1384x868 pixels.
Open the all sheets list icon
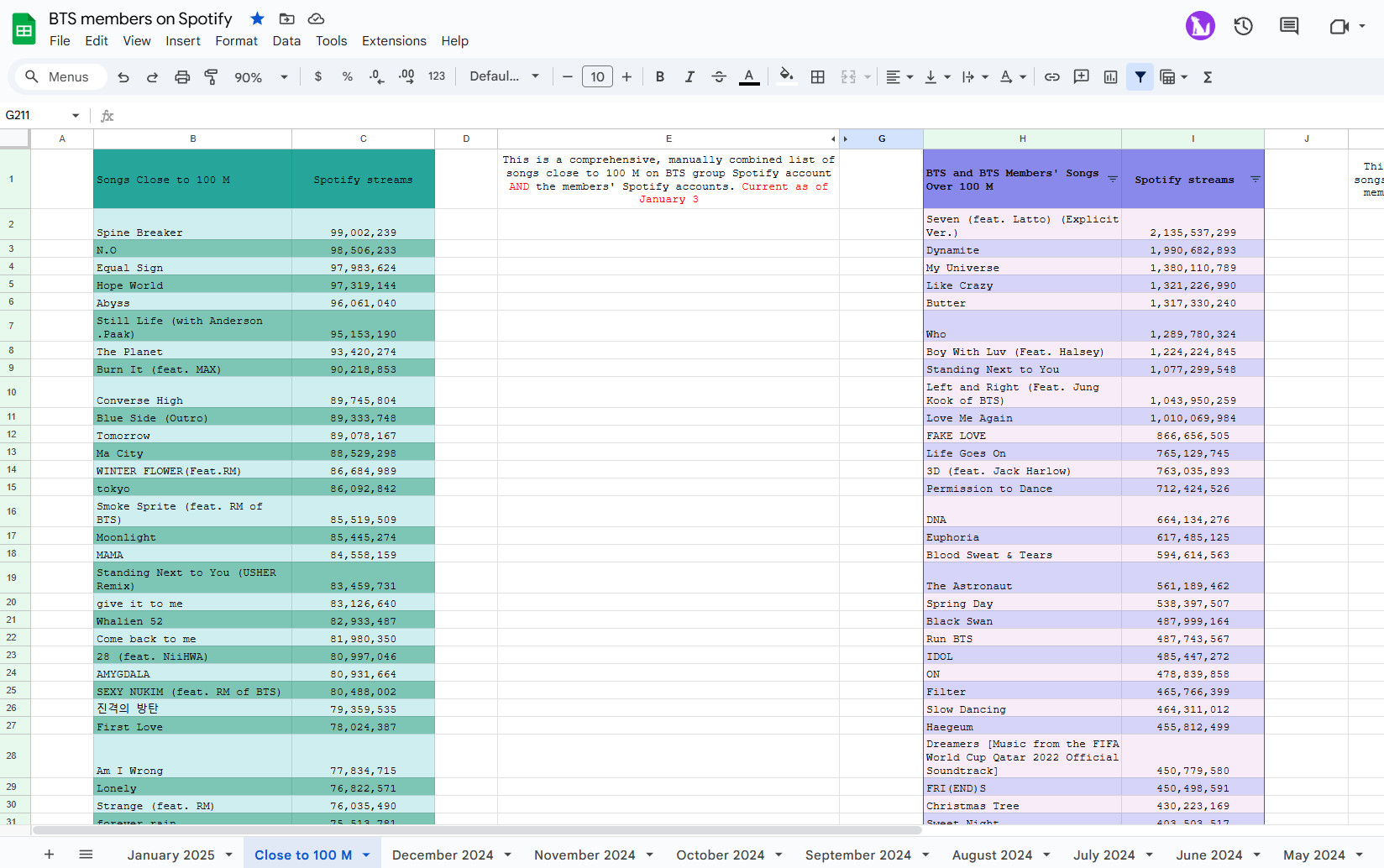tap(86, 854)
